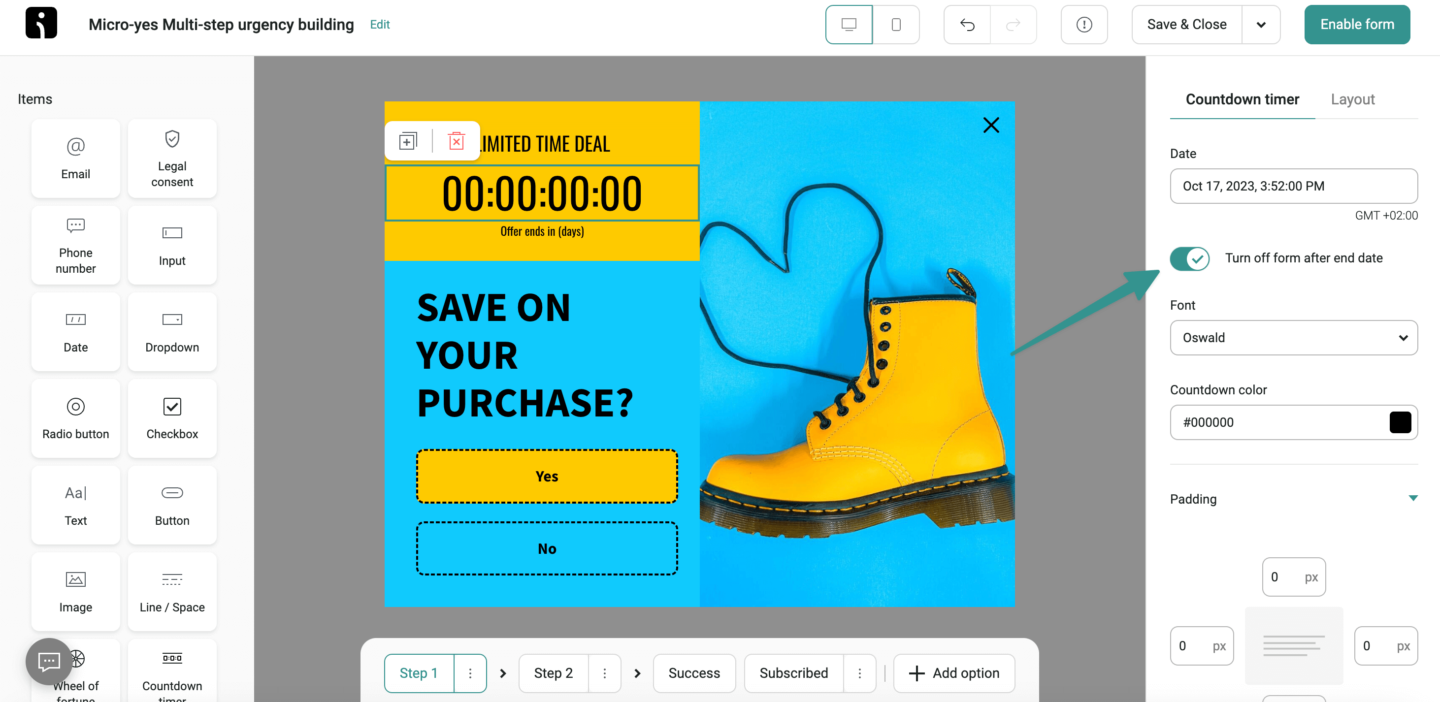Click the Yes button in popup

[x=547, y=476]
